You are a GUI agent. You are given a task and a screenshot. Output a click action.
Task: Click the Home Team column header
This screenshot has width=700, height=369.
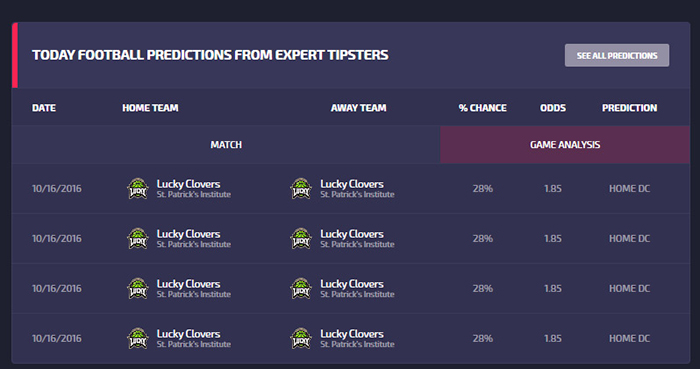(x=150, y=108)
